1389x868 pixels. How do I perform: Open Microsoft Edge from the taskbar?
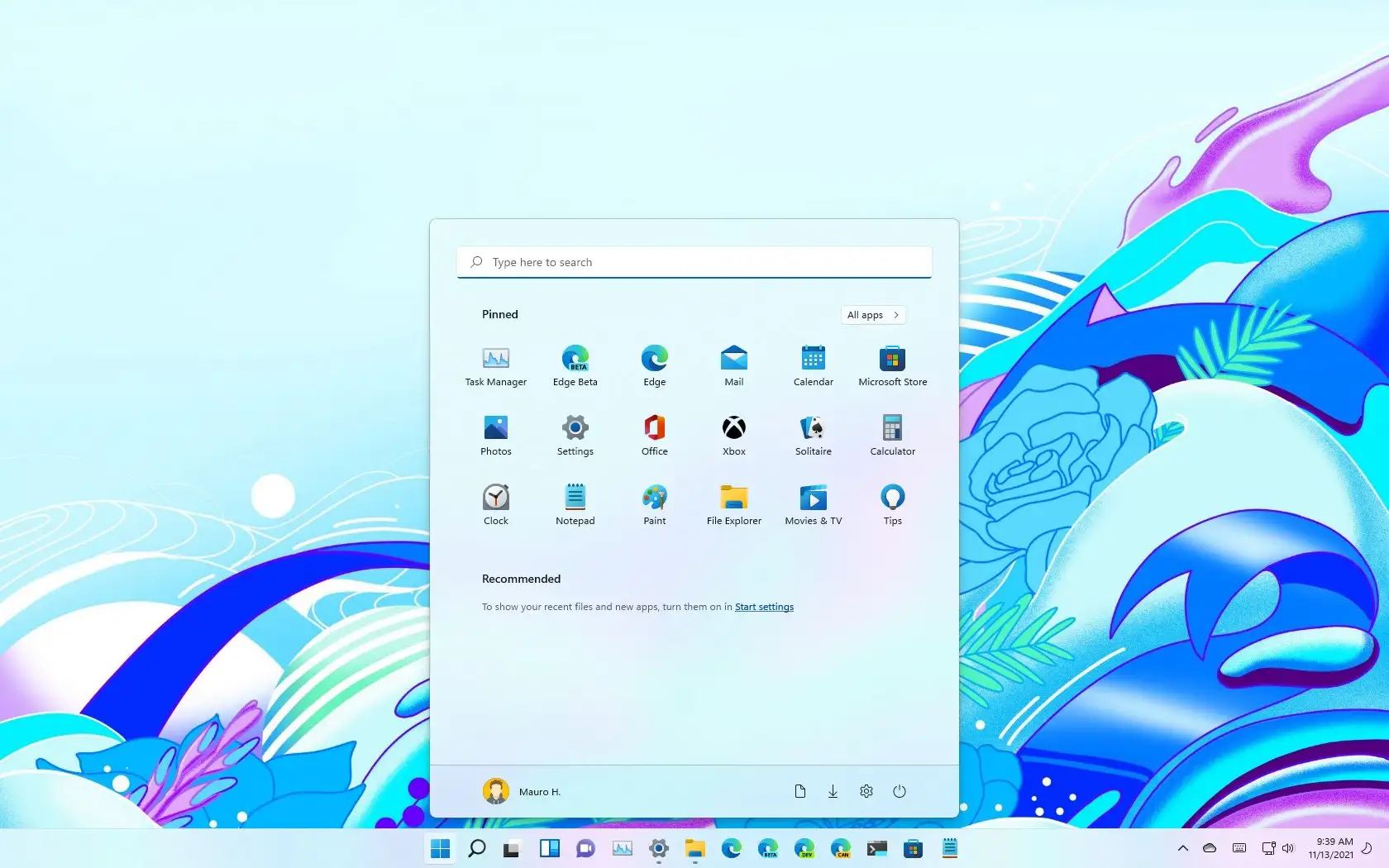[731, 848]
